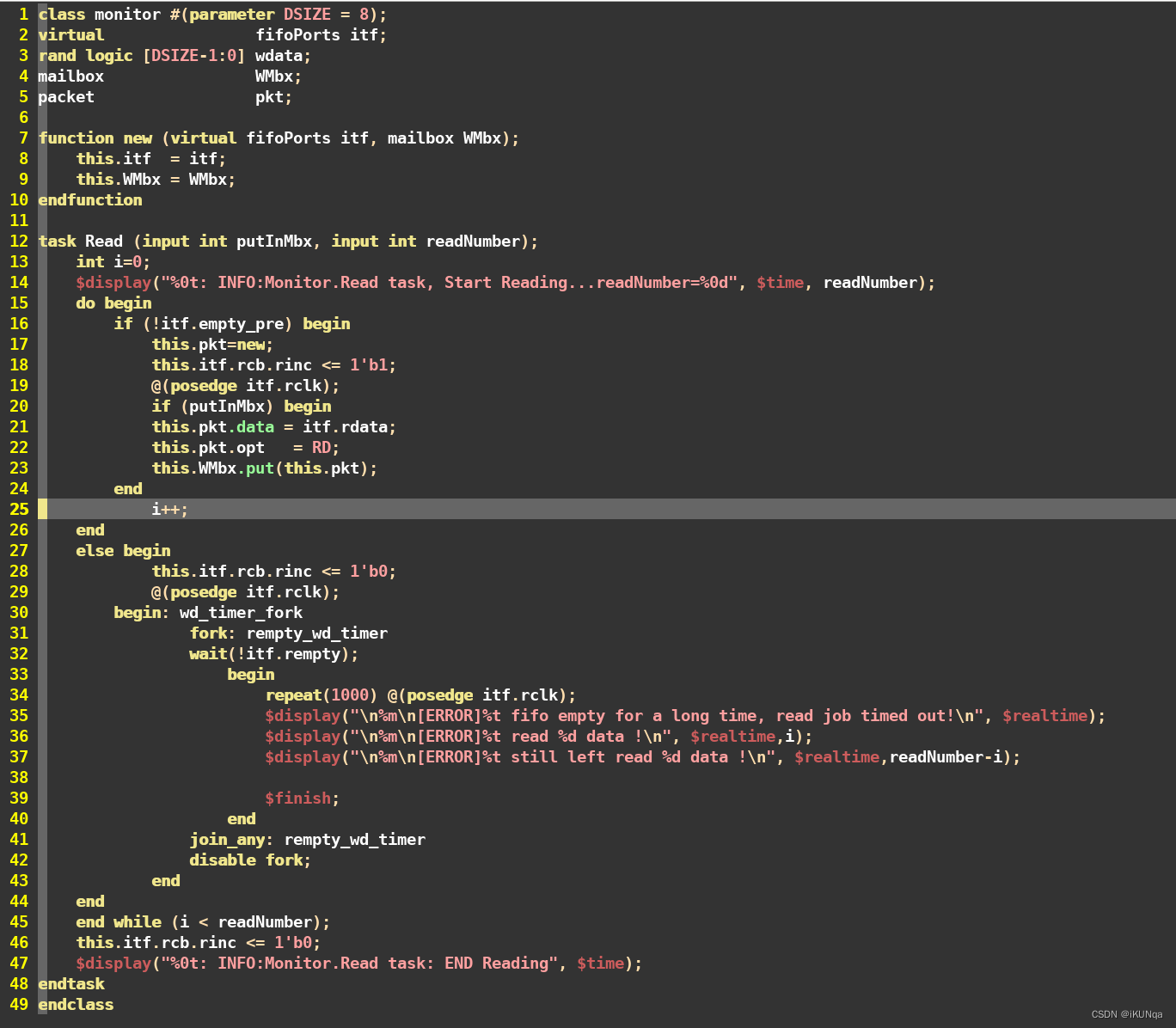Image resolution: width=1176 pixels, height=1028 pixels.
Task: Click 'rand logic [DSIZE-1:0] wdata;' line
Action: coord(175,56)
